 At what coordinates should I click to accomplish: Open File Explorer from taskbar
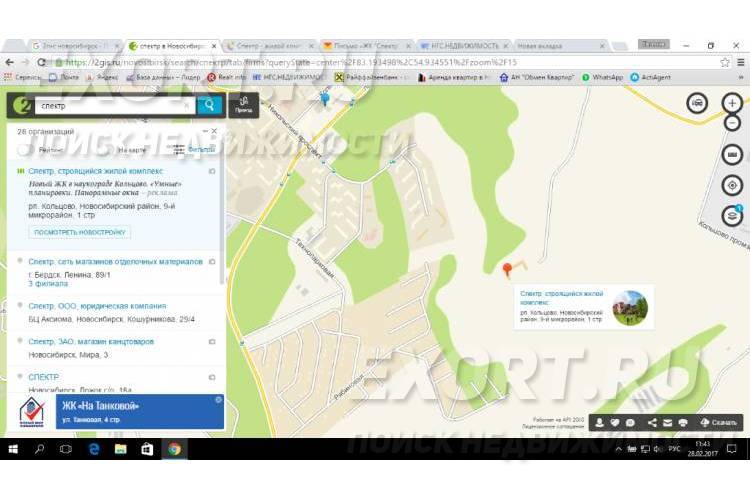(121, 449)
